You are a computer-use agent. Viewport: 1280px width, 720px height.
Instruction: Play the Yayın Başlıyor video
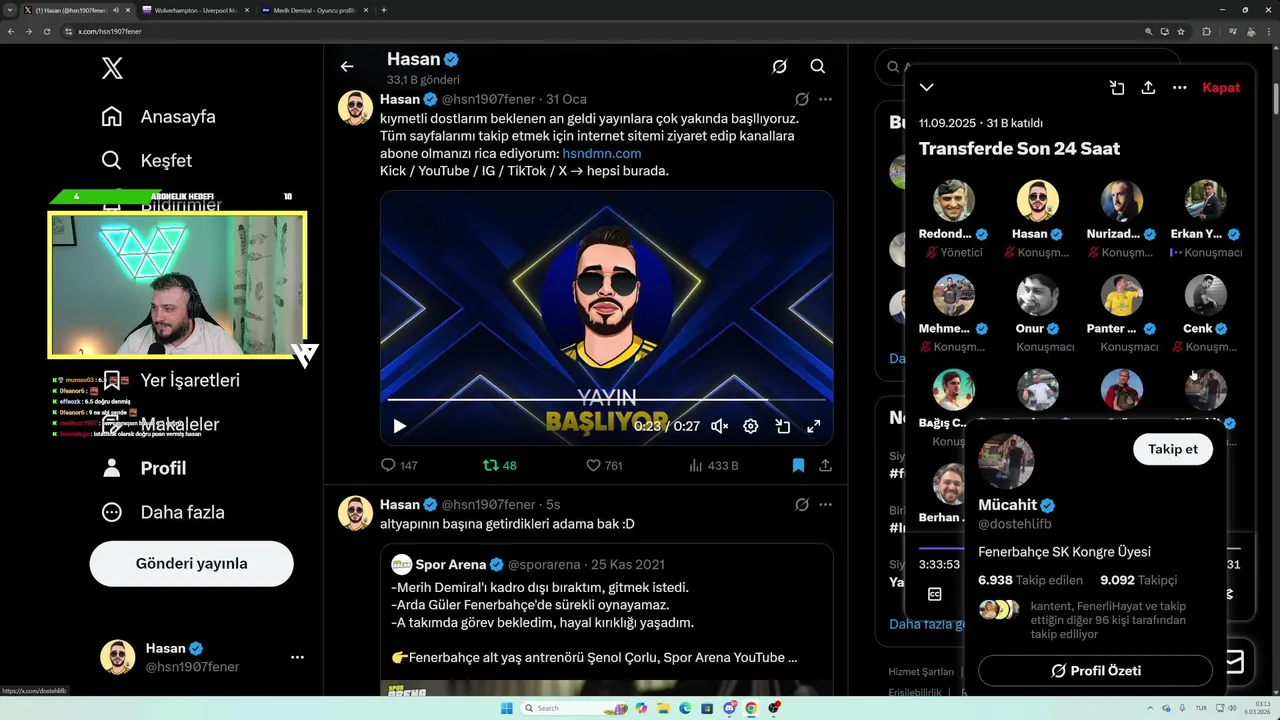click(x=399, y=426)
